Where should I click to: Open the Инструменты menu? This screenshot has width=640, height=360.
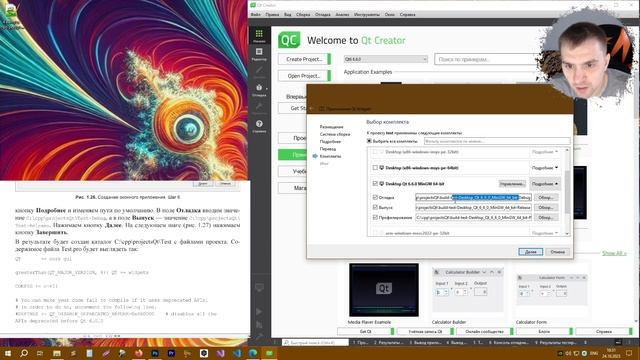point(367,15)
